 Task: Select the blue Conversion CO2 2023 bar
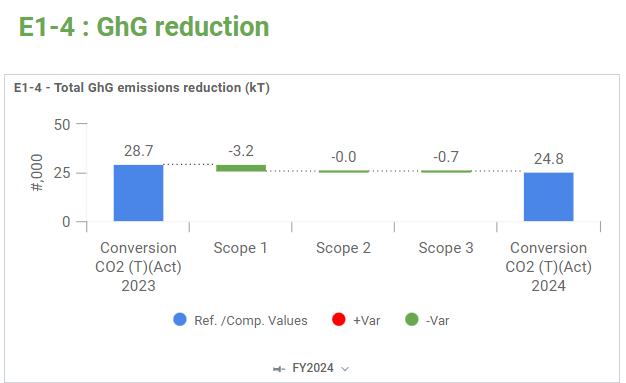click(139, 193)
